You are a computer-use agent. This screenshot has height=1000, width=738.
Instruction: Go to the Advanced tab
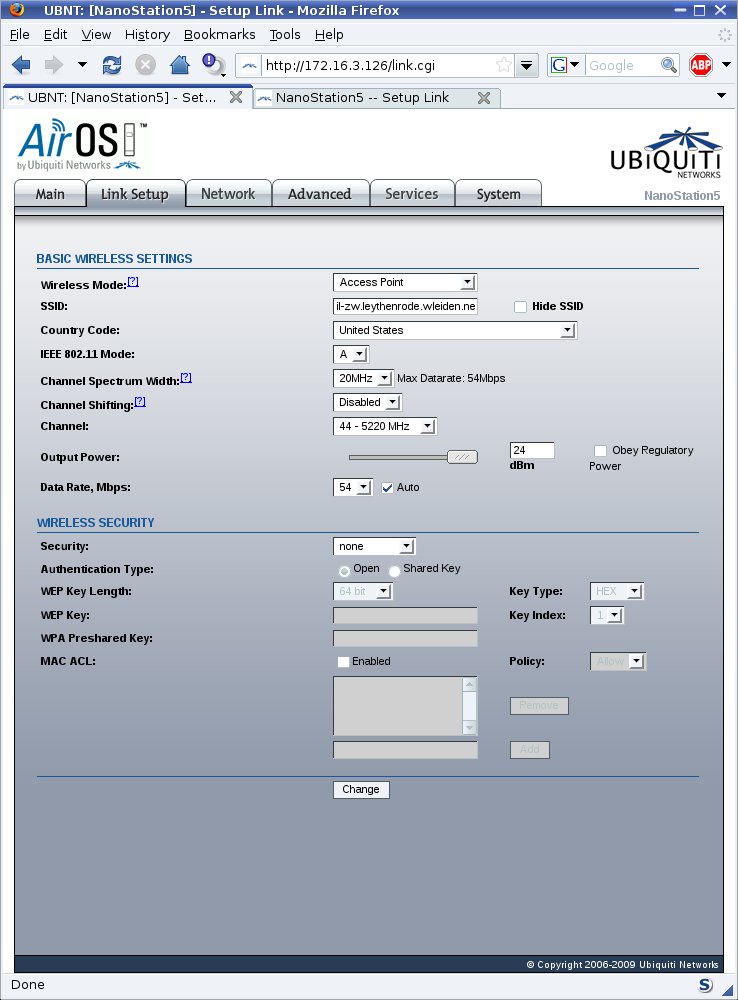(319, 194)
